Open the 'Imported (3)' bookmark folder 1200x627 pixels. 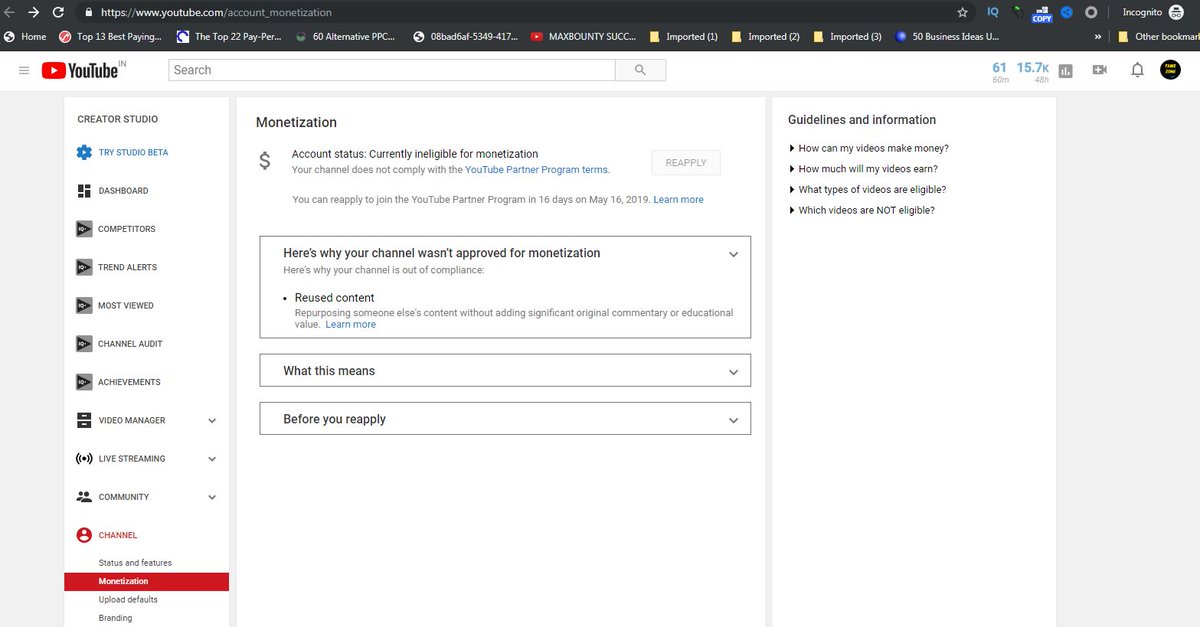point(847,37)
